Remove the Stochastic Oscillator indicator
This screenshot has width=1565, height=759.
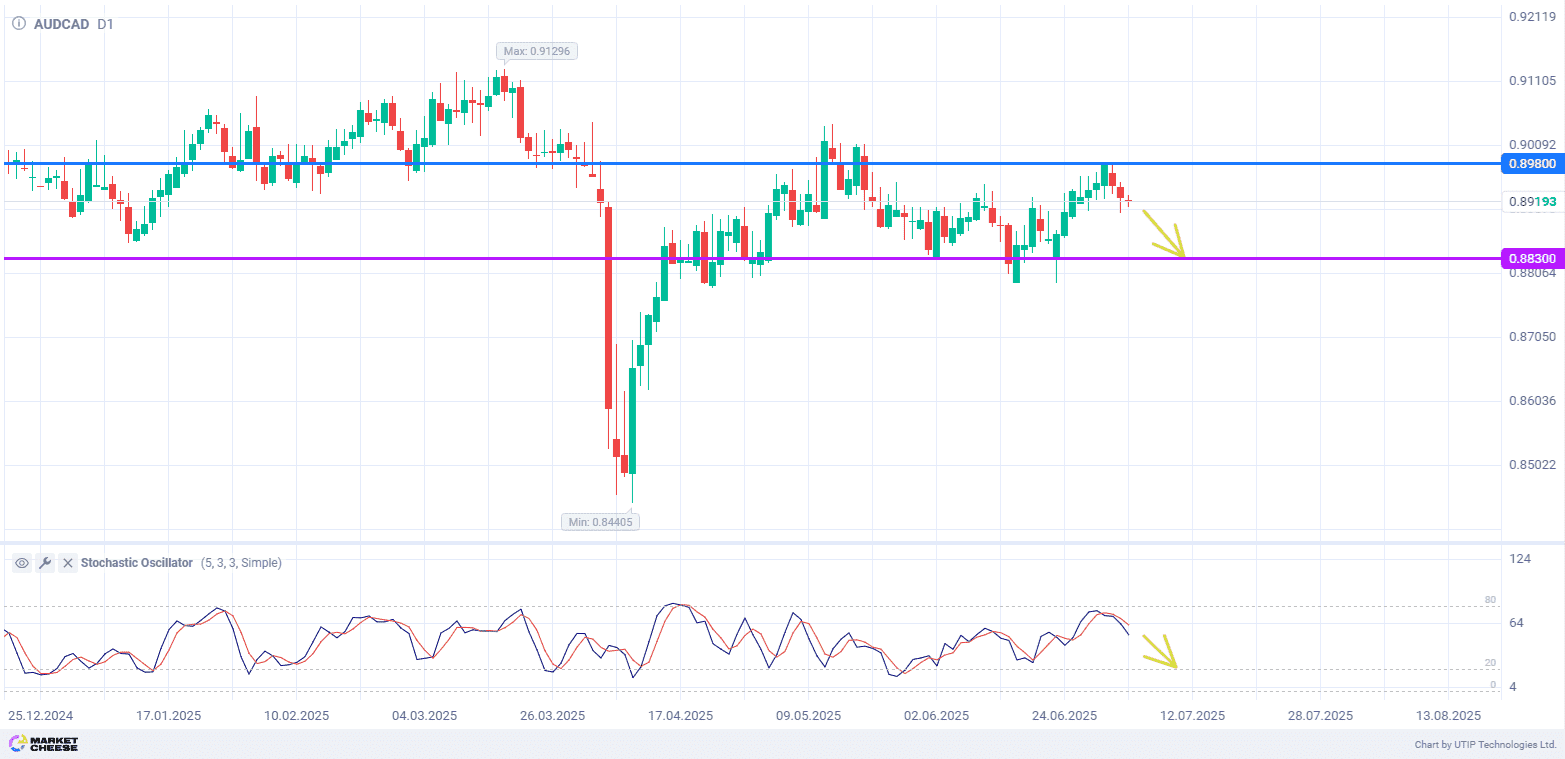click(x=68, y=563)
